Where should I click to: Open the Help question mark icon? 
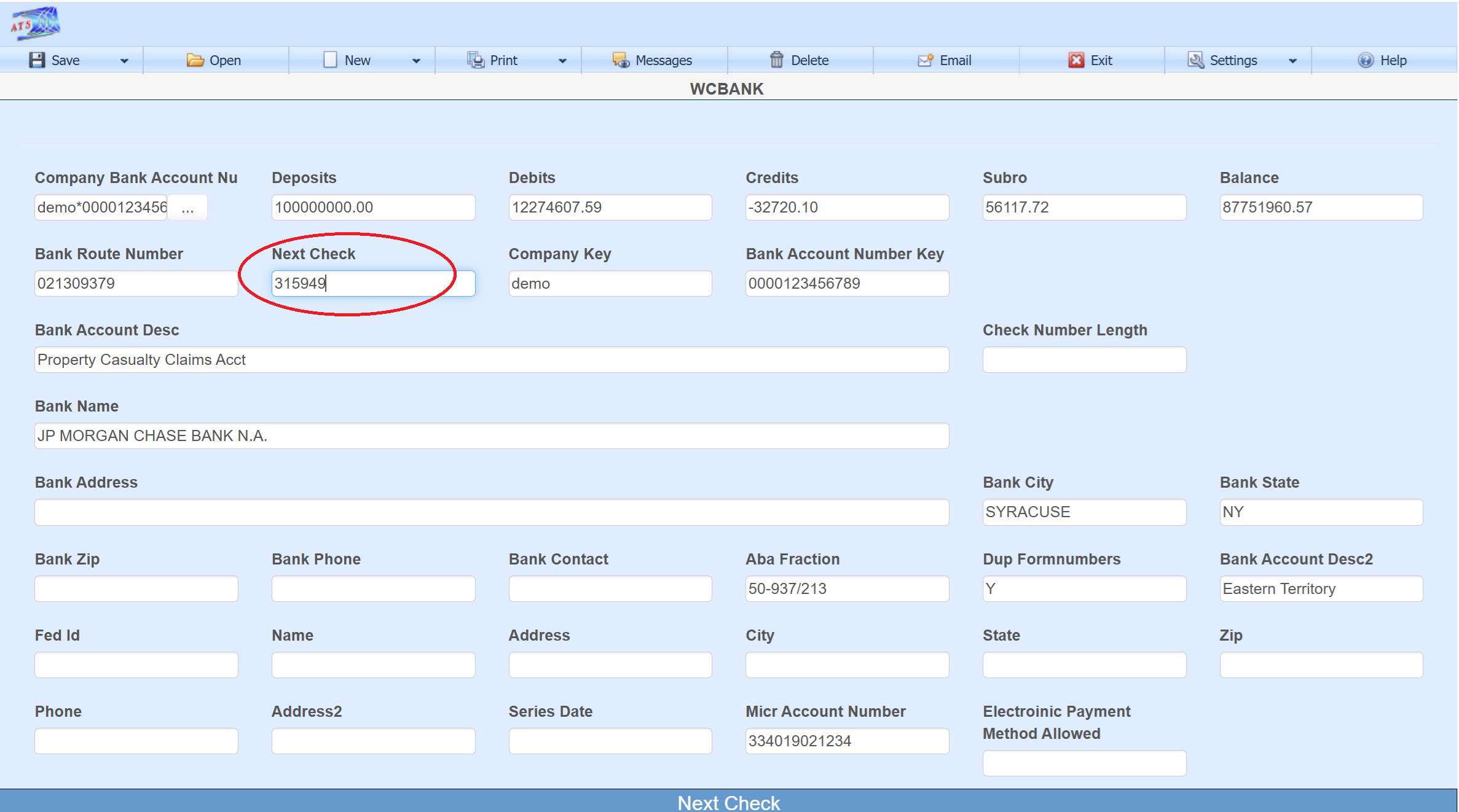click(1366, 60)
